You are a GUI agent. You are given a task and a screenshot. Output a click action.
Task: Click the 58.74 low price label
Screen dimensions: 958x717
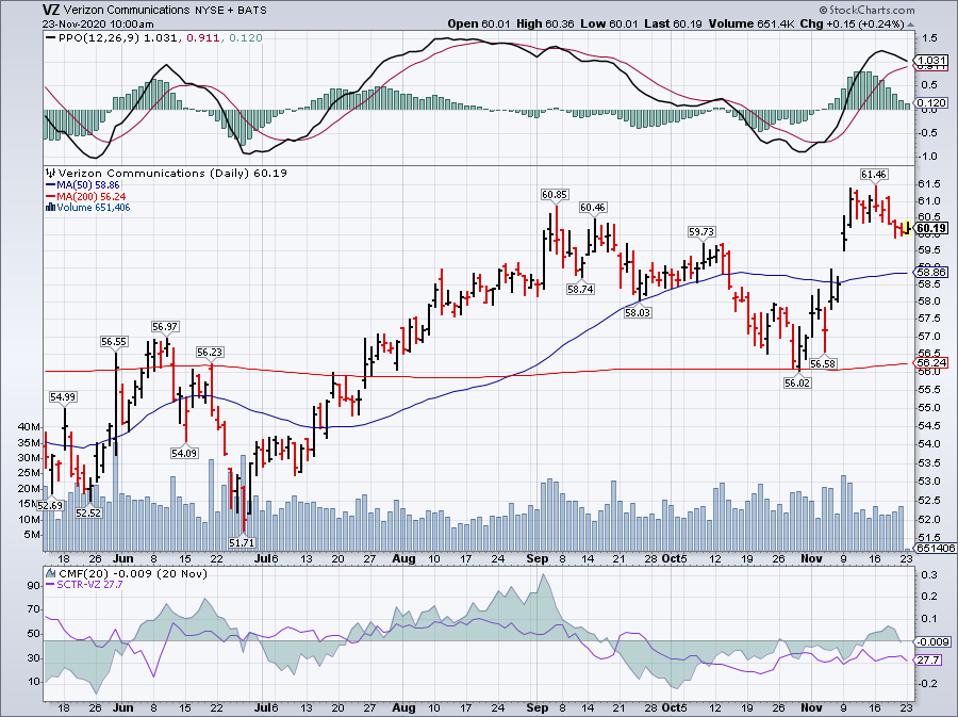(x=580, y=289)
